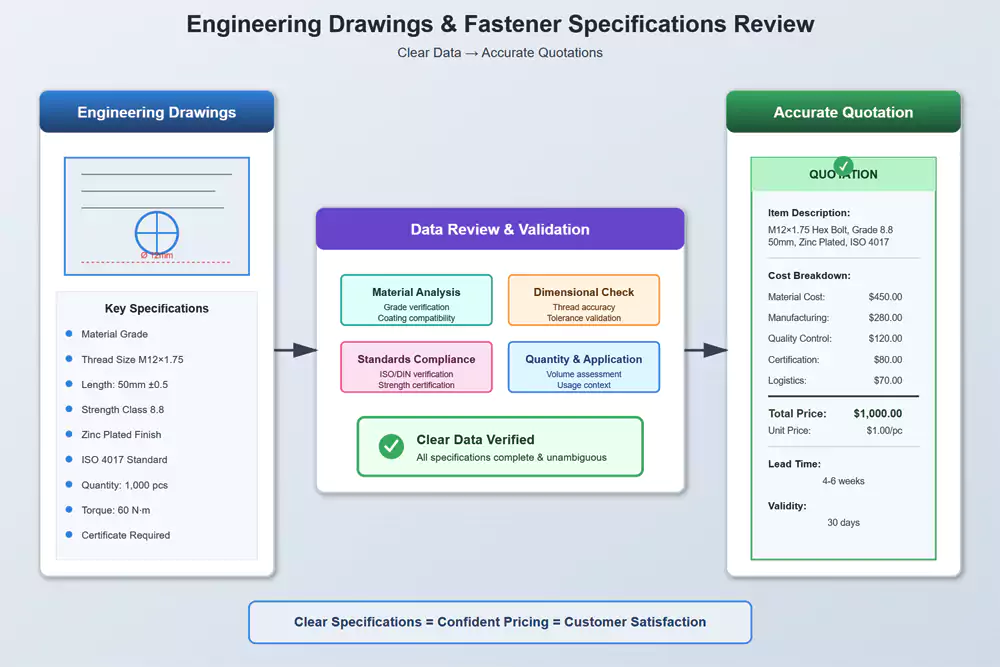
Task: Click the Clear Specifications banner at the bottom
Action: 500,622
